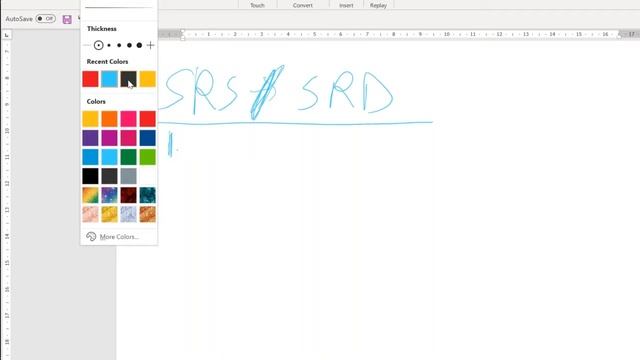Image resolution: width=640 pixels, height=360 pixels.
Task: Click the horizontal ruler at mark 8
Action: click(393, 34)
